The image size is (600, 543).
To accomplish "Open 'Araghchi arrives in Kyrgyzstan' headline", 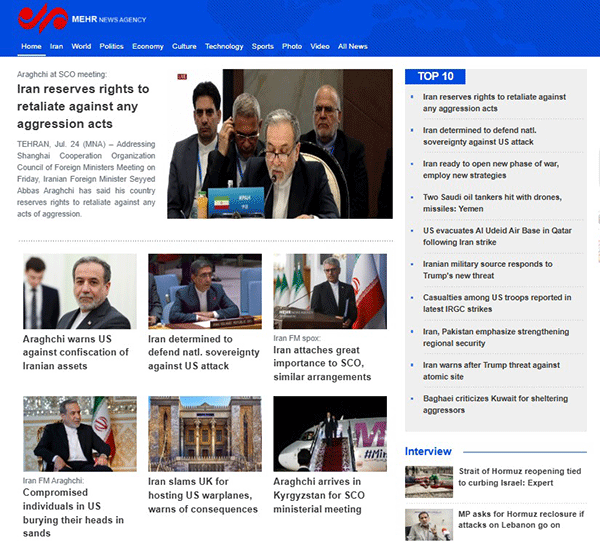I will (319, 495).
